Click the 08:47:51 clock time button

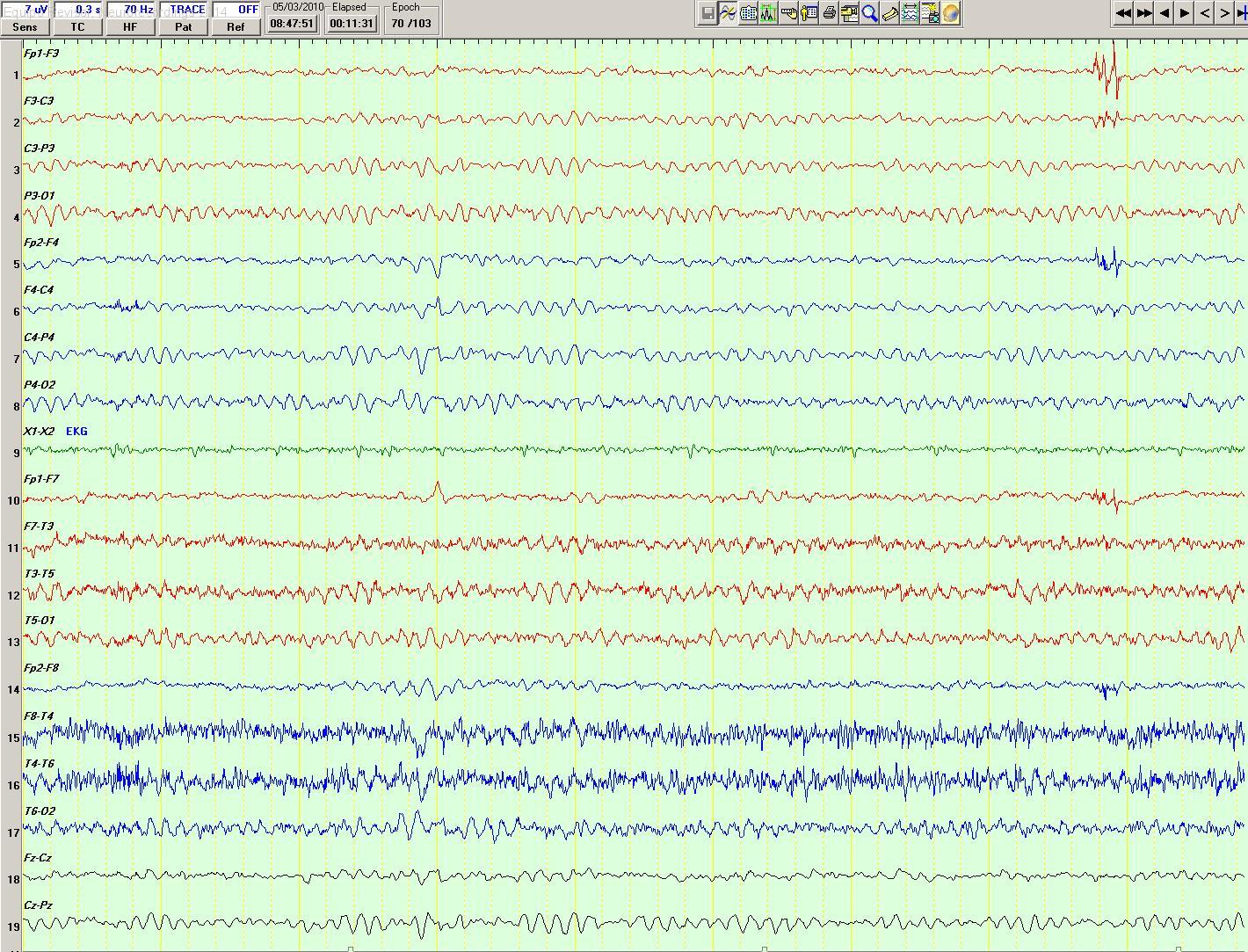[292, 24]
